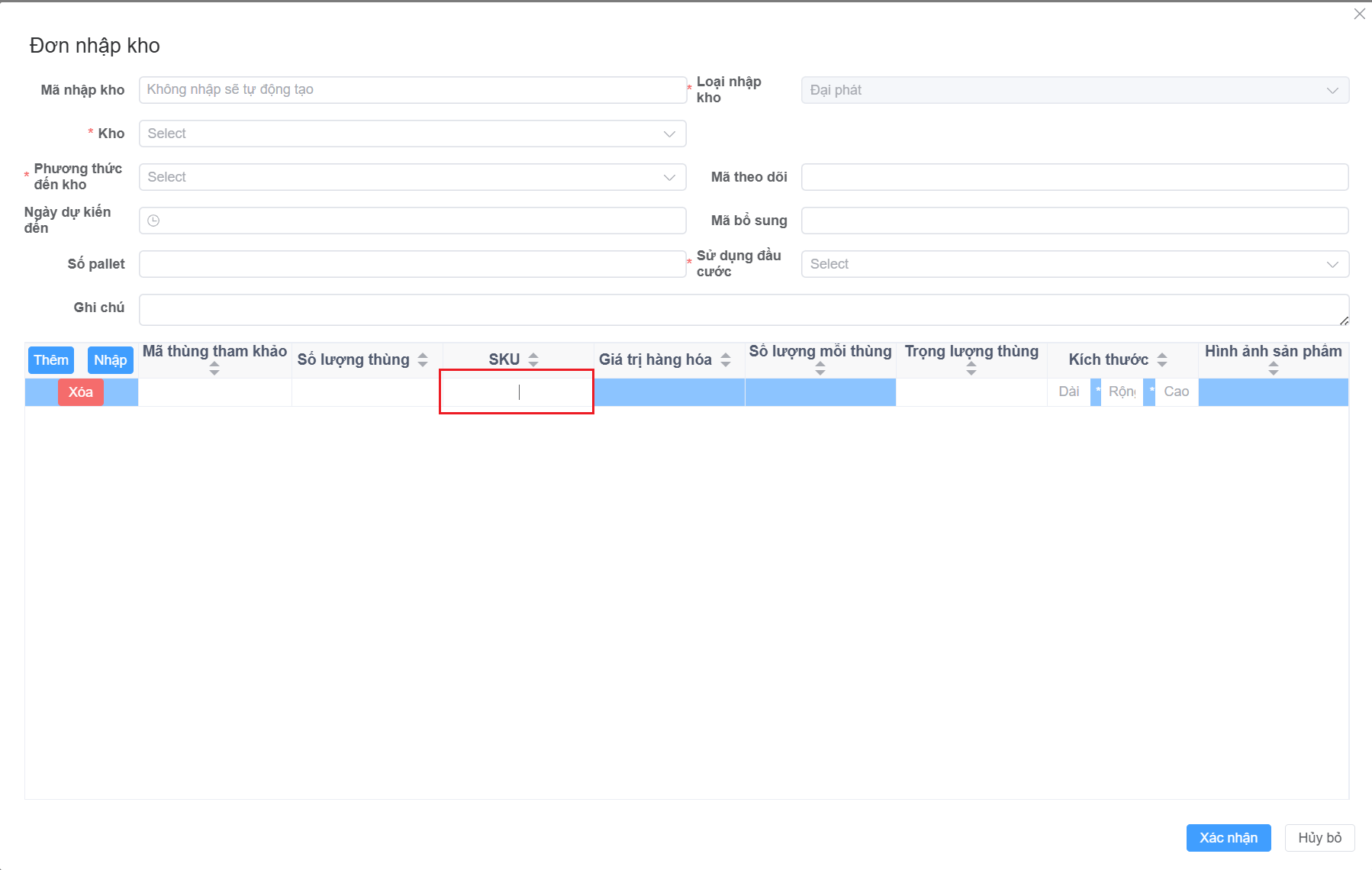The image size is (1372, 870).
Task: Sort by Trọng lượng thùng arrows
Action: coord(971,369)
